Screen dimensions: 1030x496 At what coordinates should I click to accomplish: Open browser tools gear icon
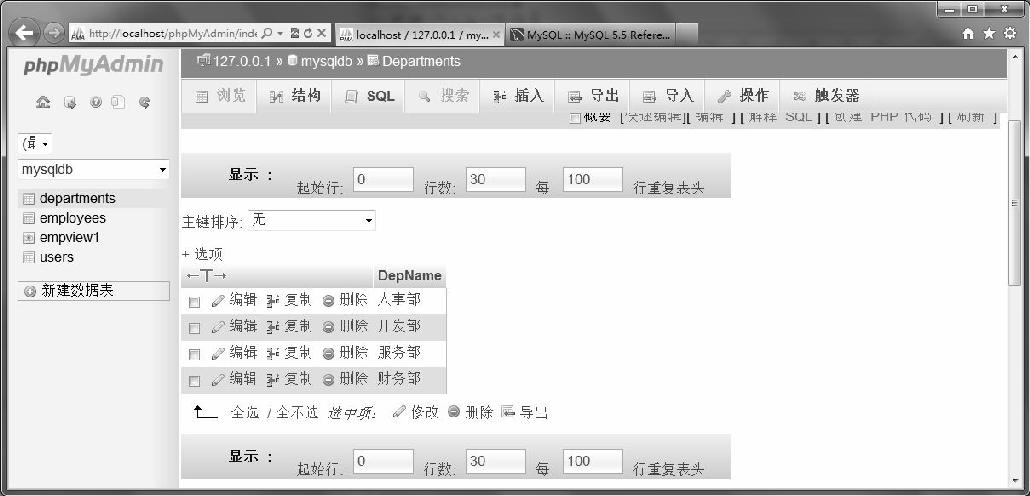[x=1010, y=34]
